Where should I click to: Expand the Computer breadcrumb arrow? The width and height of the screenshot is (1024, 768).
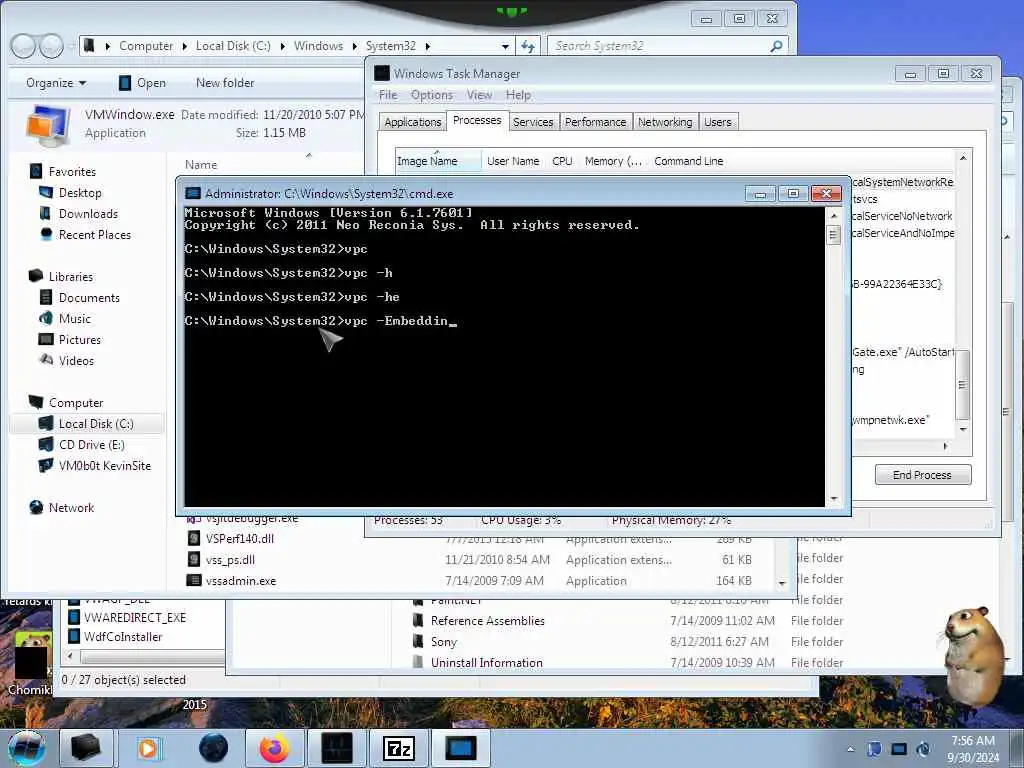pos(185,46)
